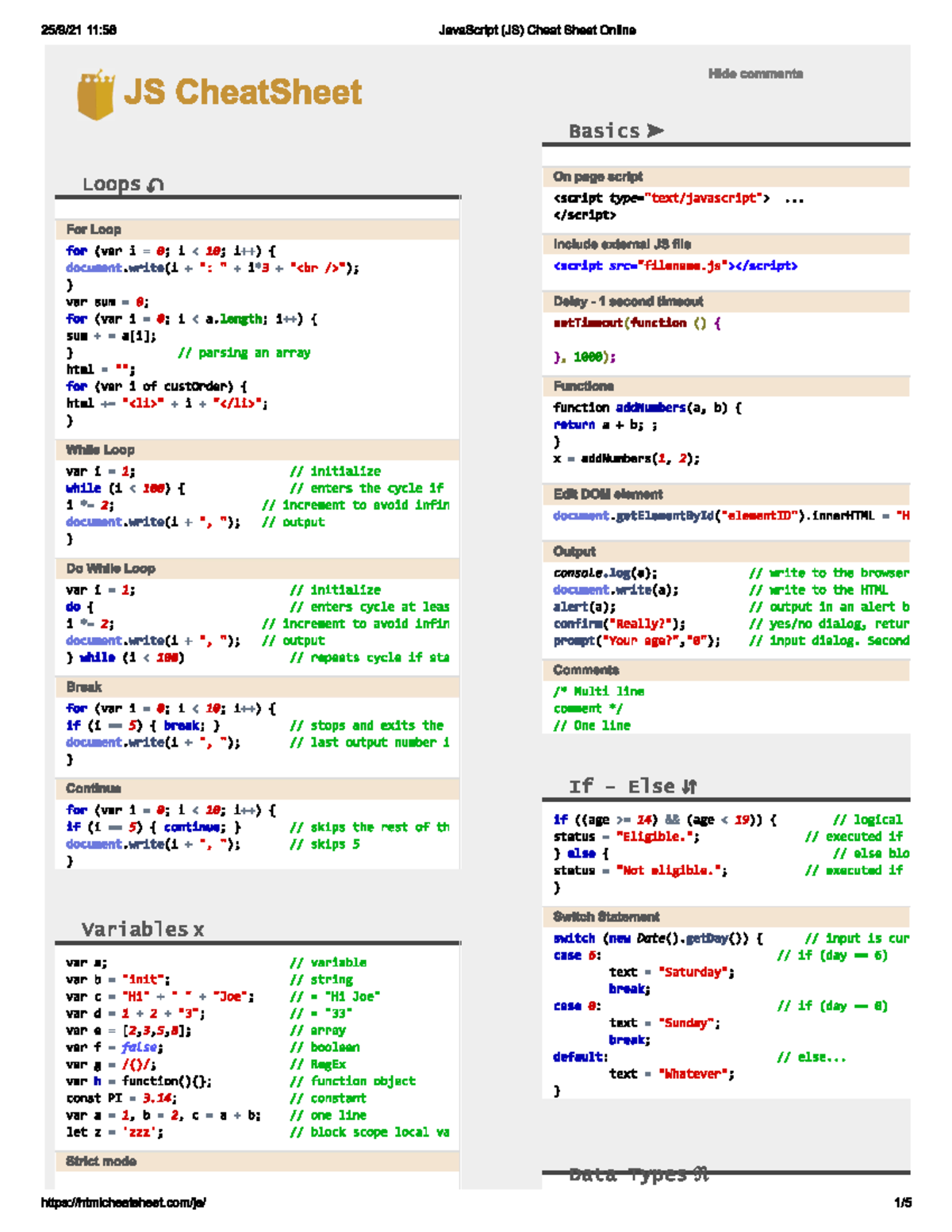Click the while (i < 100) { line

(125, 489)
